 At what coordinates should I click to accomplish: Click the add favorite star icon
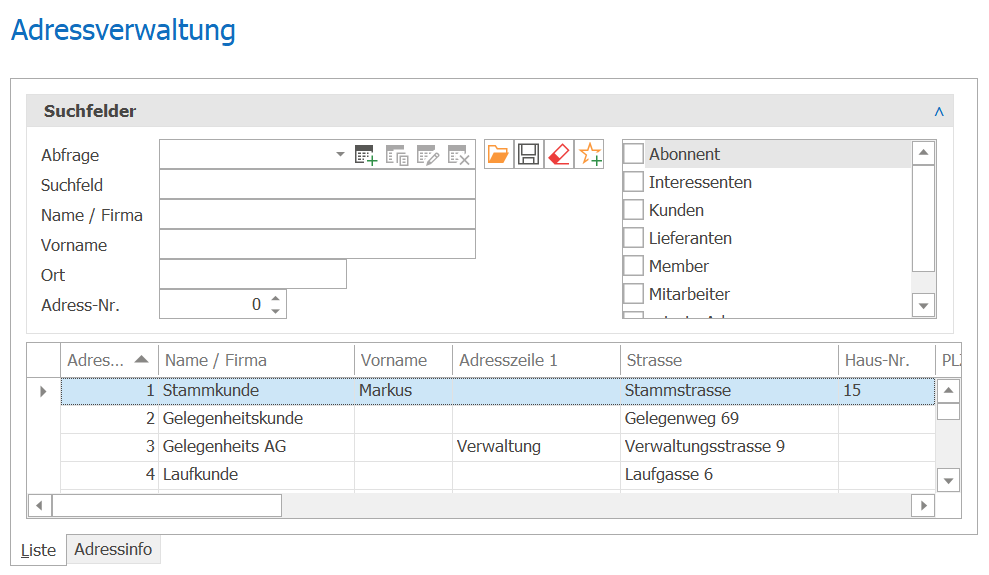590,154
